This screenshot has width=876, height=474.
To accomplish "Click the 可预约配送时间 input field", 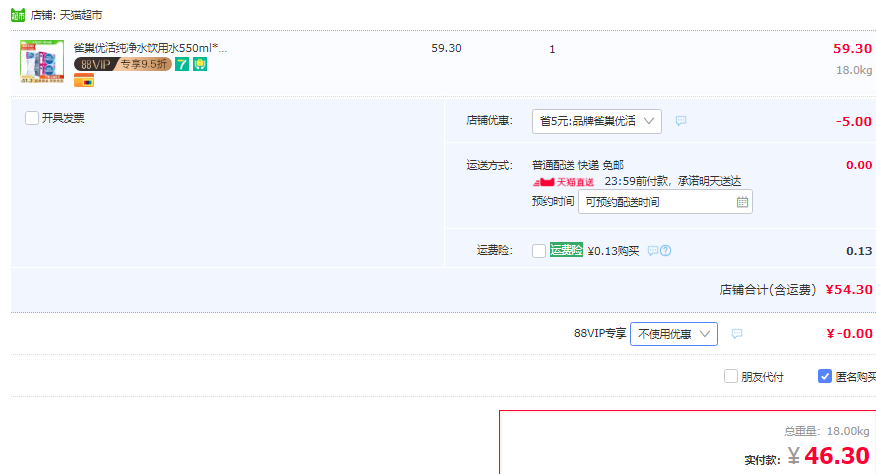I will [665, 202].
